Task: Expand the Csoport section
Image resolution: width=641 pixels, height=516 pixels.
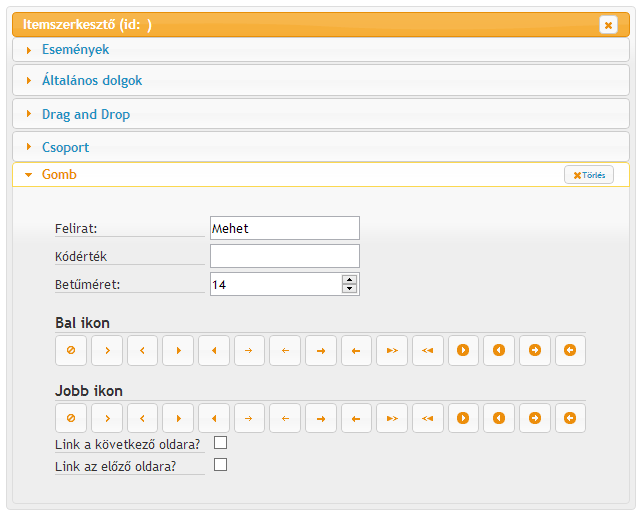Action: (x=321, y=147)
